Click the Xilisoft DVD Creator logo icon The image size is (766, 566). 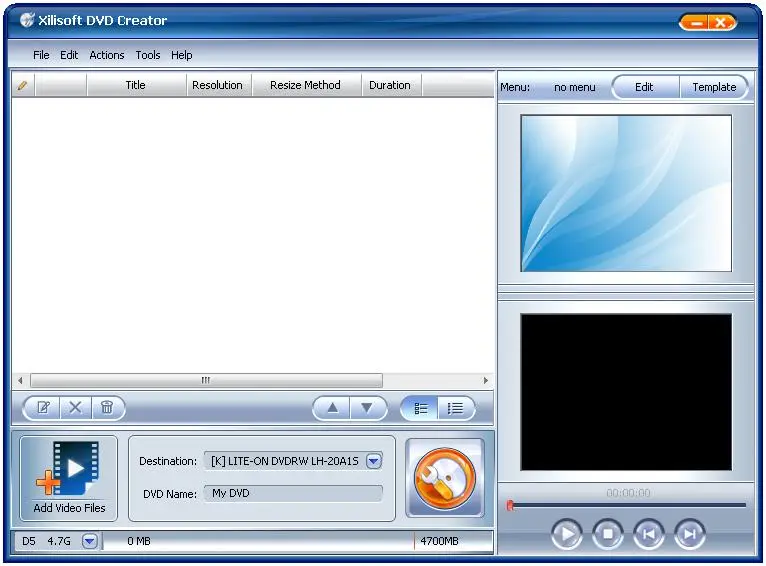click(27, 20)
